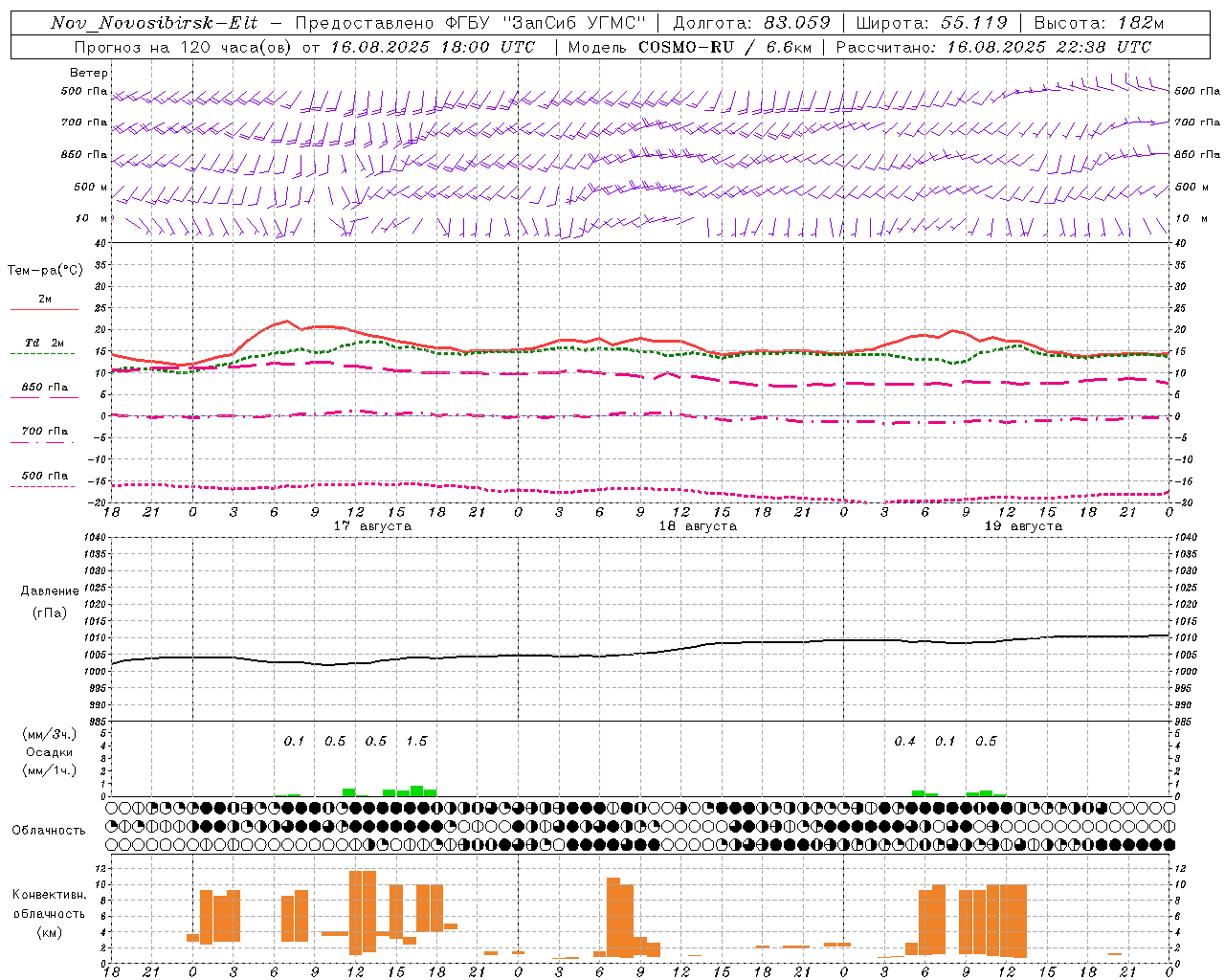Click the 17 августа date label
This screenshot has width=1225, height=980.
tap(372, 526)
